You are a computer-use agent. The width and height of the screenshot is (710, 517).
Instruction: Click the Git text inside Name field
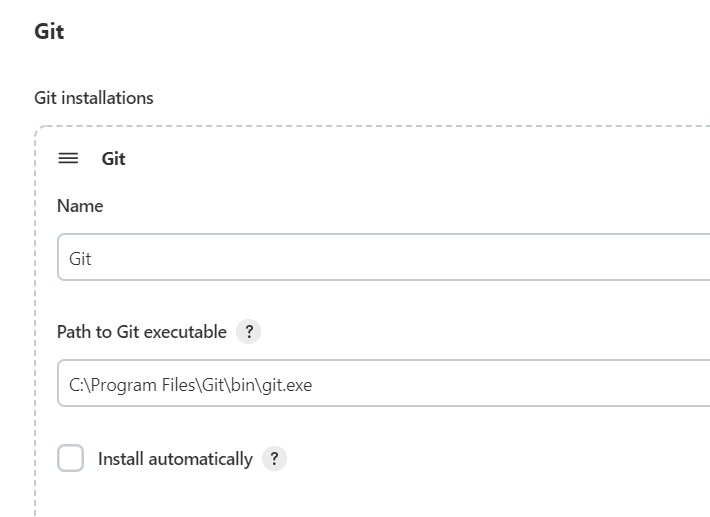pos(80,258)
